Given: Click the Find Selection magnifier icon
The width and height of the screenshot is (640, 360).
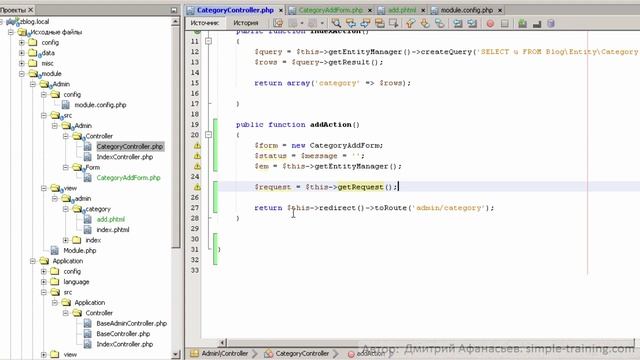Looking at the screenshot, I should click(x=336, y=23).
